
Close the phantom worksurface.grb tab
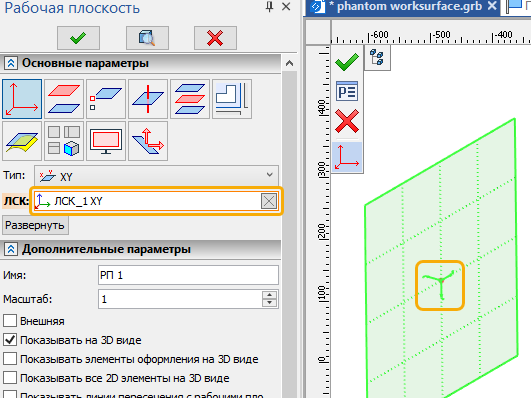coord(492,6)
